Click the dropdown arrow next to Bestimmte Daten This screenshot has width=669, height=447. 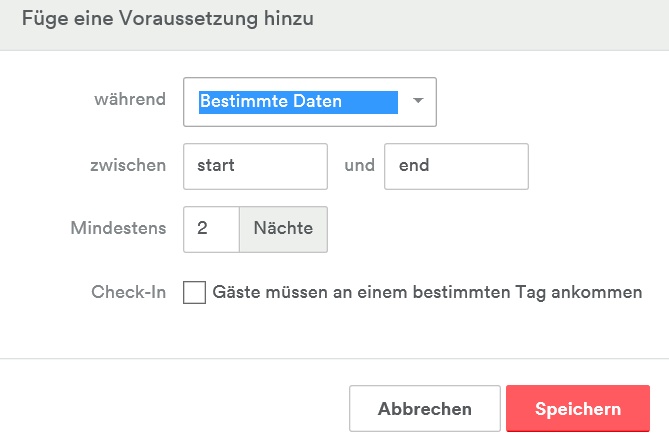point(418,102)
